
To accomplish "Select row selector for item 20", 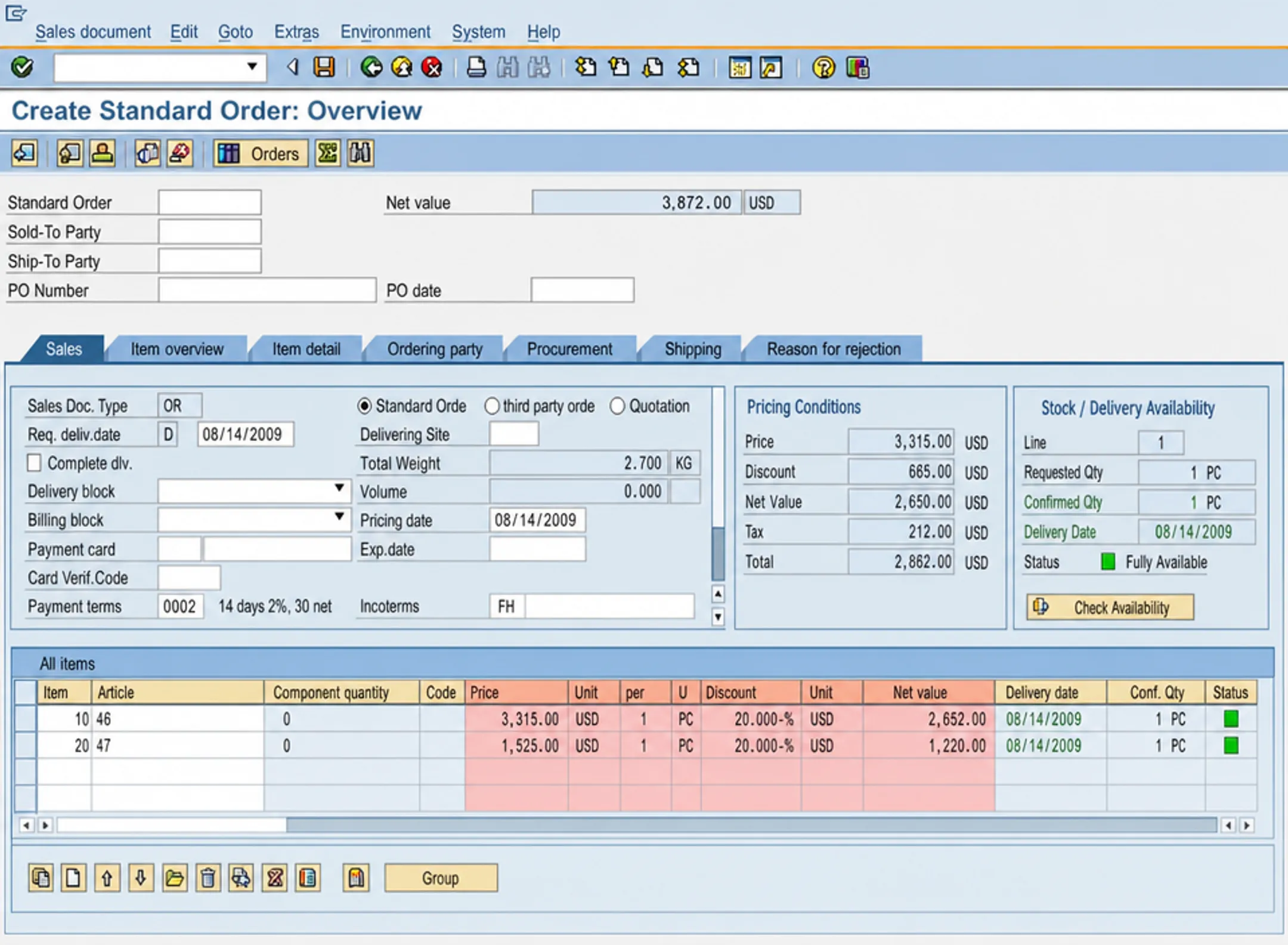I will click(25, 745).
